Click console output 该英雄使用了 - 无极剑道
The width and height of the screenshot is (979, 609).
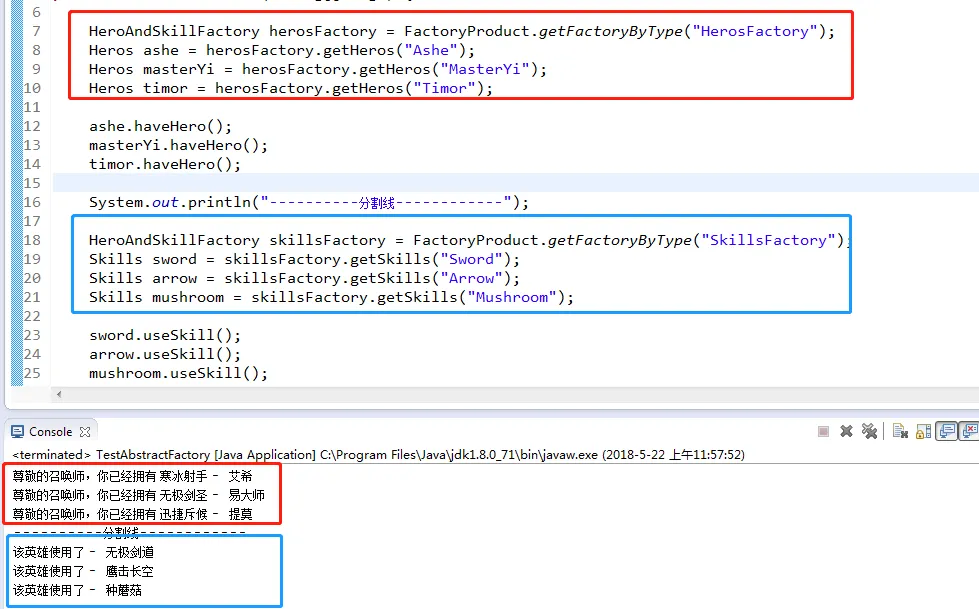(83, 552)
